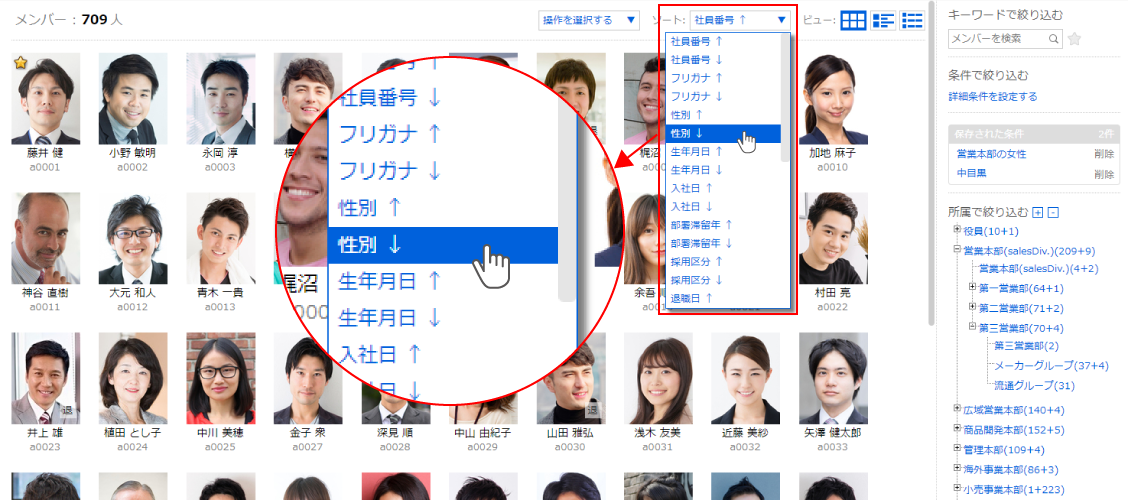Expand the 第一営業部(64+1) node
The image size is (1128, 500).
[x=973, y=287]
